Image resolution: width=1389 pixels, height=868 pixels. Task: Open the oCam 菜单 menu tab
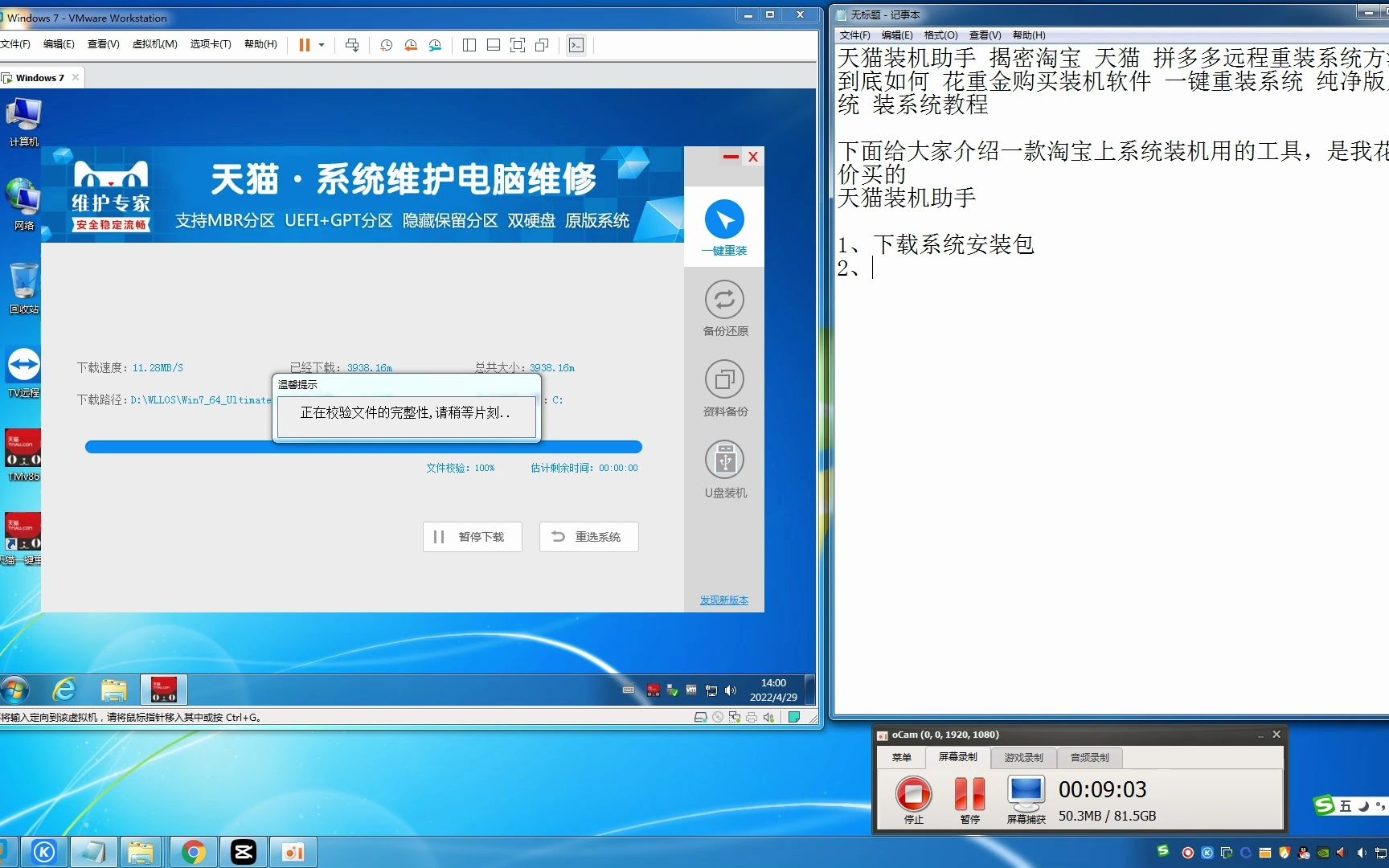(x=901, y=757)
